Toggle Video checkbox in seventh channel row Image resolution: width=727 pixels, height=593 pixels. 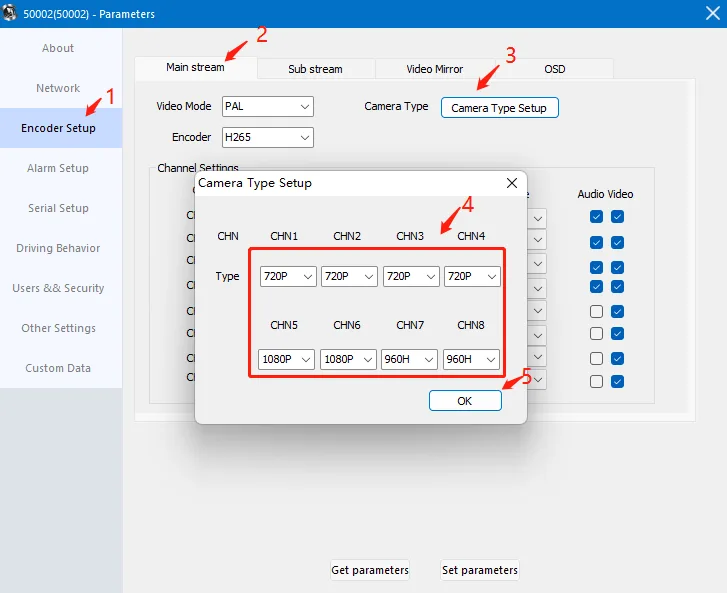[617, 358]
